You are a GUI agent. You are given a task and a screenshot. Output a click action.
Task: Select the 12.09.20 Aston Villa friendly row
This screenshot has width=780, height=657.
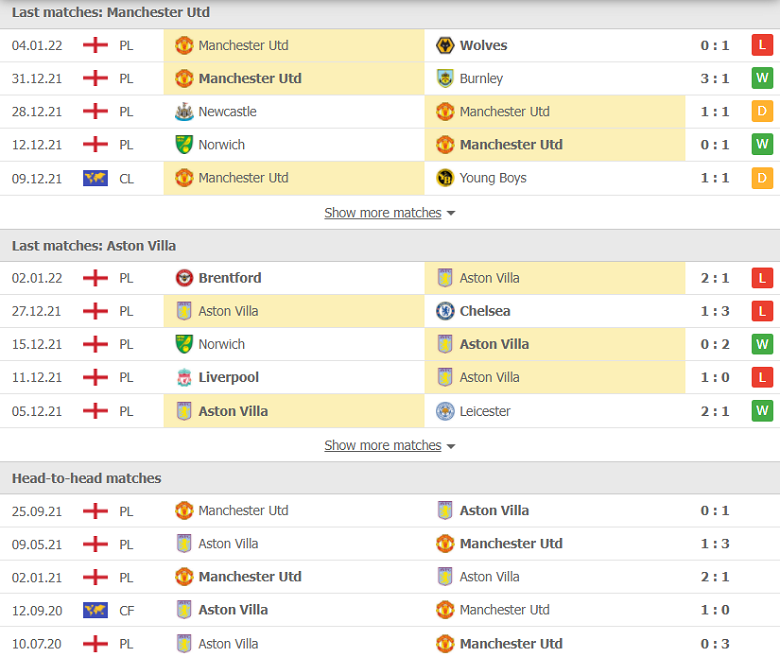coord(390,610)
